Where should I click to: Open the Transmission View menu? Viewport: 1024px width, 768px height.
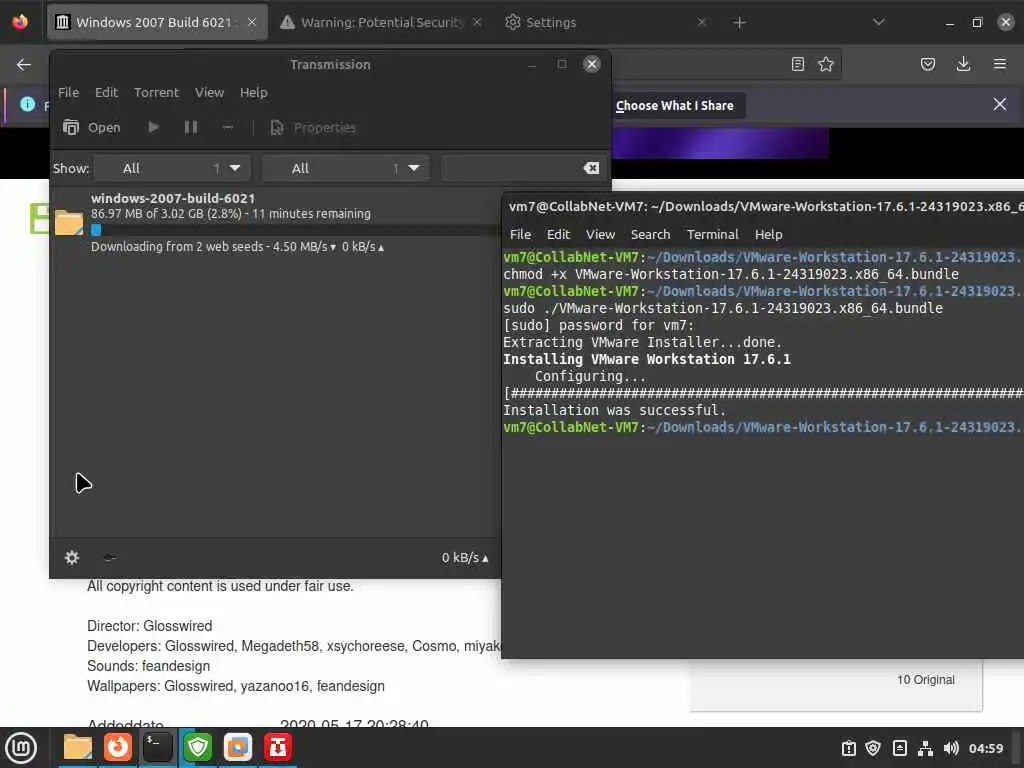pyautogui.click(x=210, y=92)
